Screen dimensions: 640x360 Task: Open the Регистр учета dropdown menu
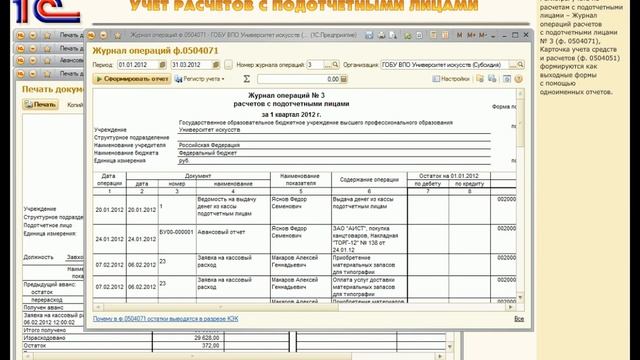click(200, 79)
